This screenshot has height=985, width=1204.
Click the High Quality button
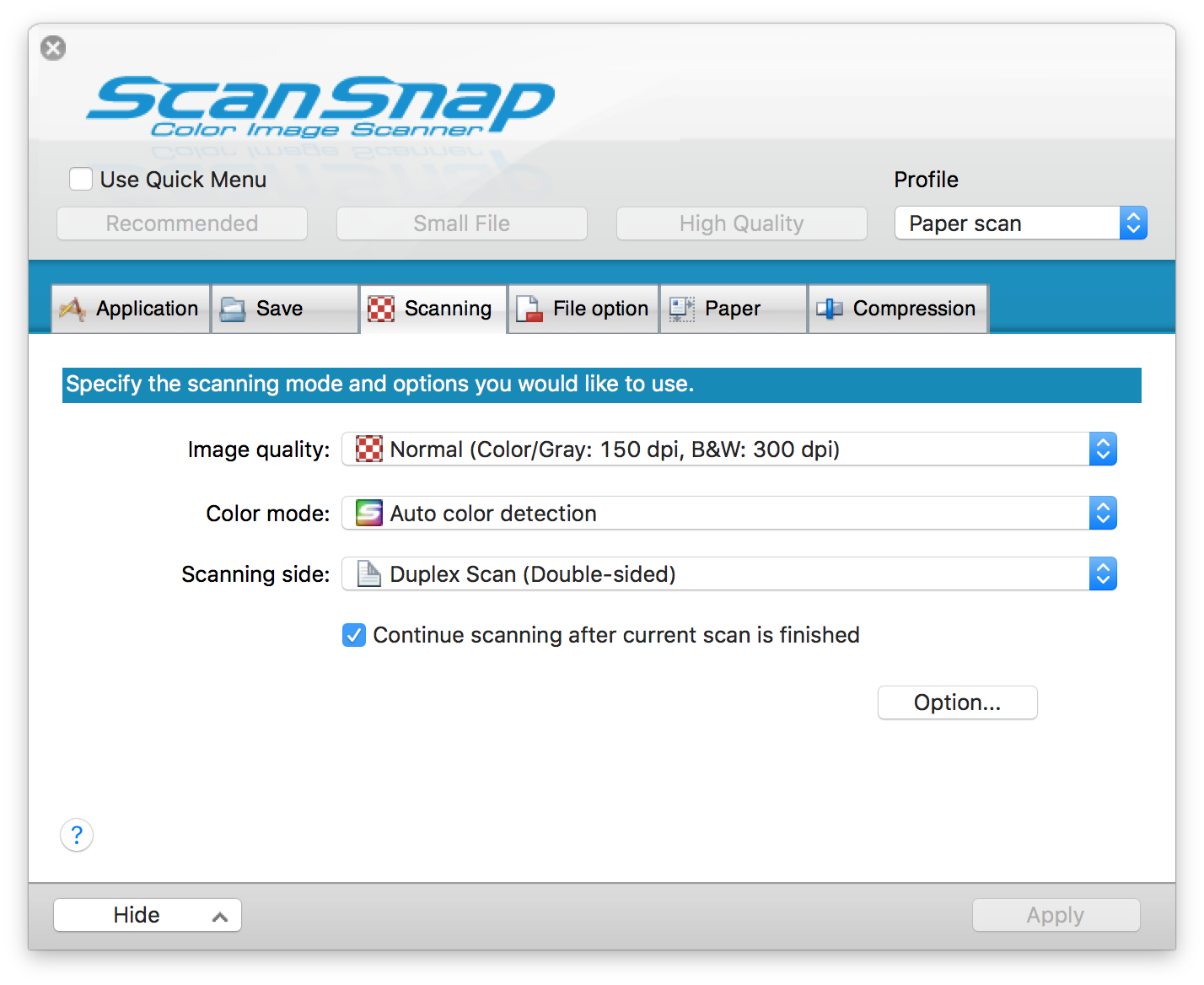[x=742, y=223]
